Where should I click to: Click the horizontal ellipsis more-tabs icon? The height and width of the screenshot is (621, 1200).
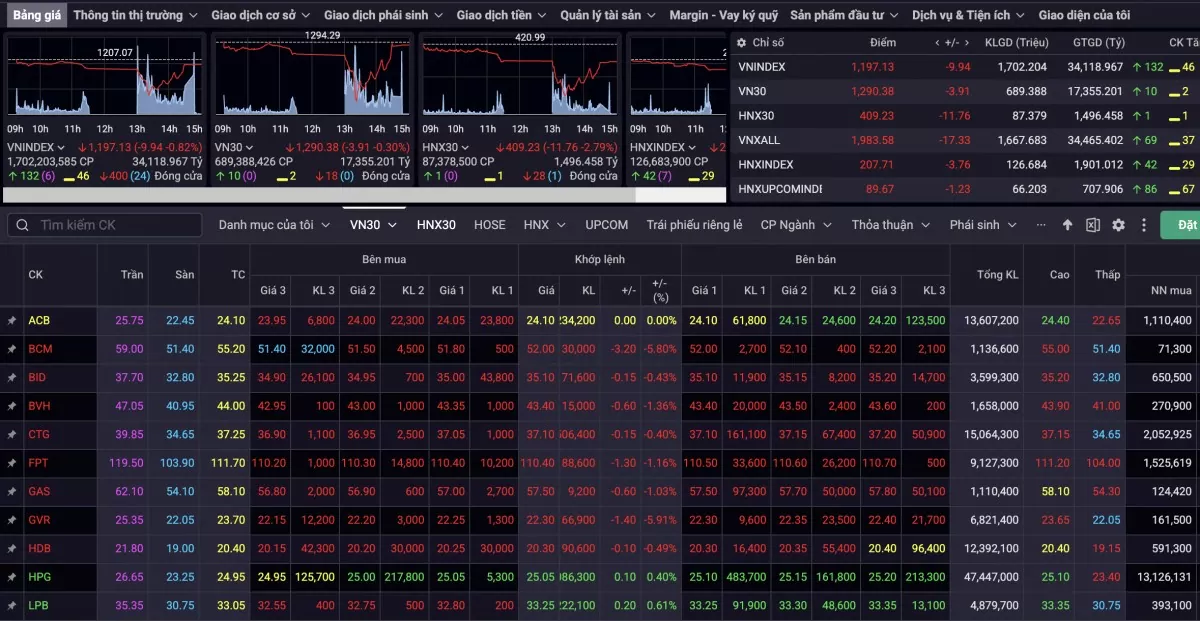[x=1041, y=225]
